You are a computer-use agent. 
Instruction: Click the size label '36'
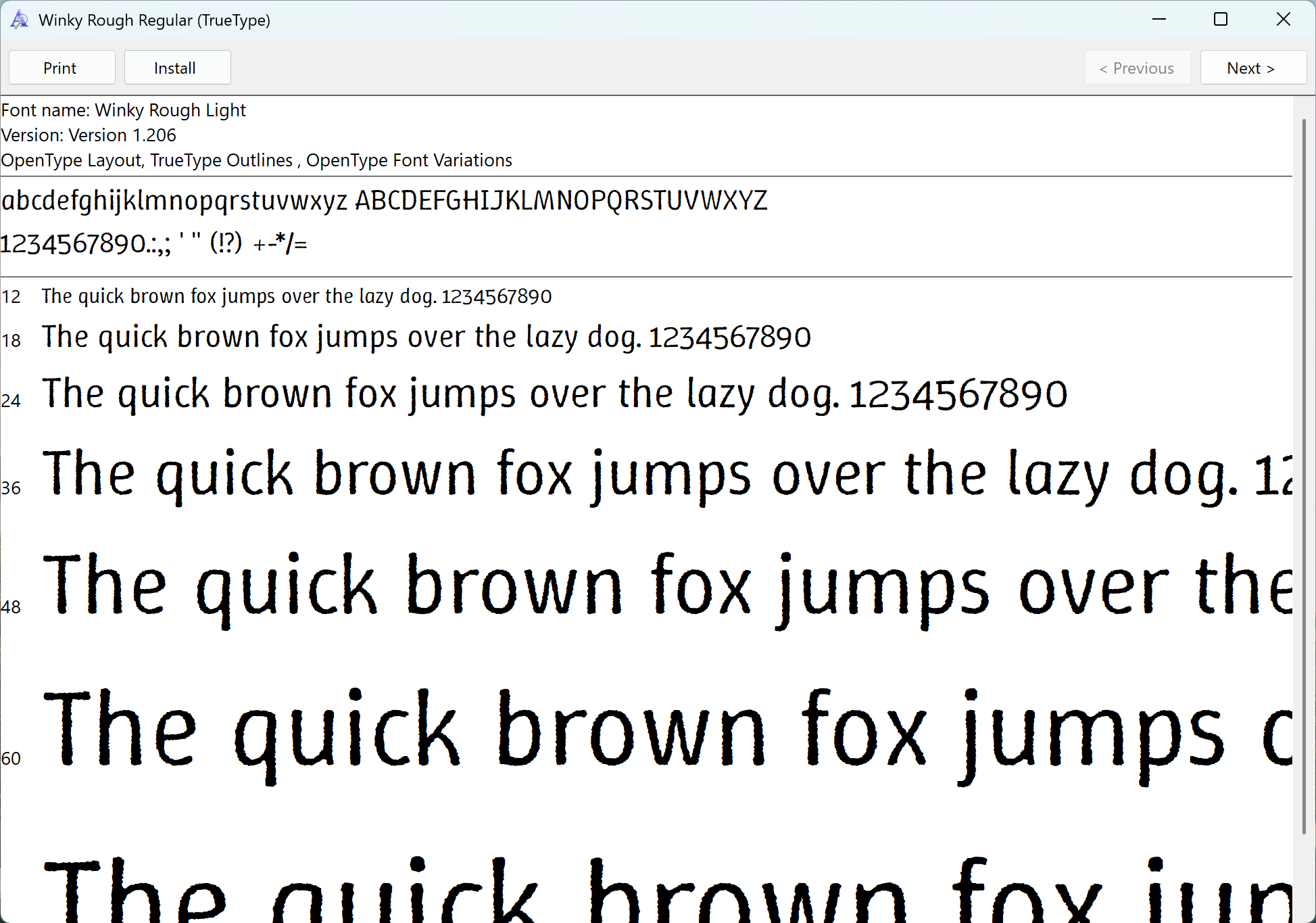[11, 488]
